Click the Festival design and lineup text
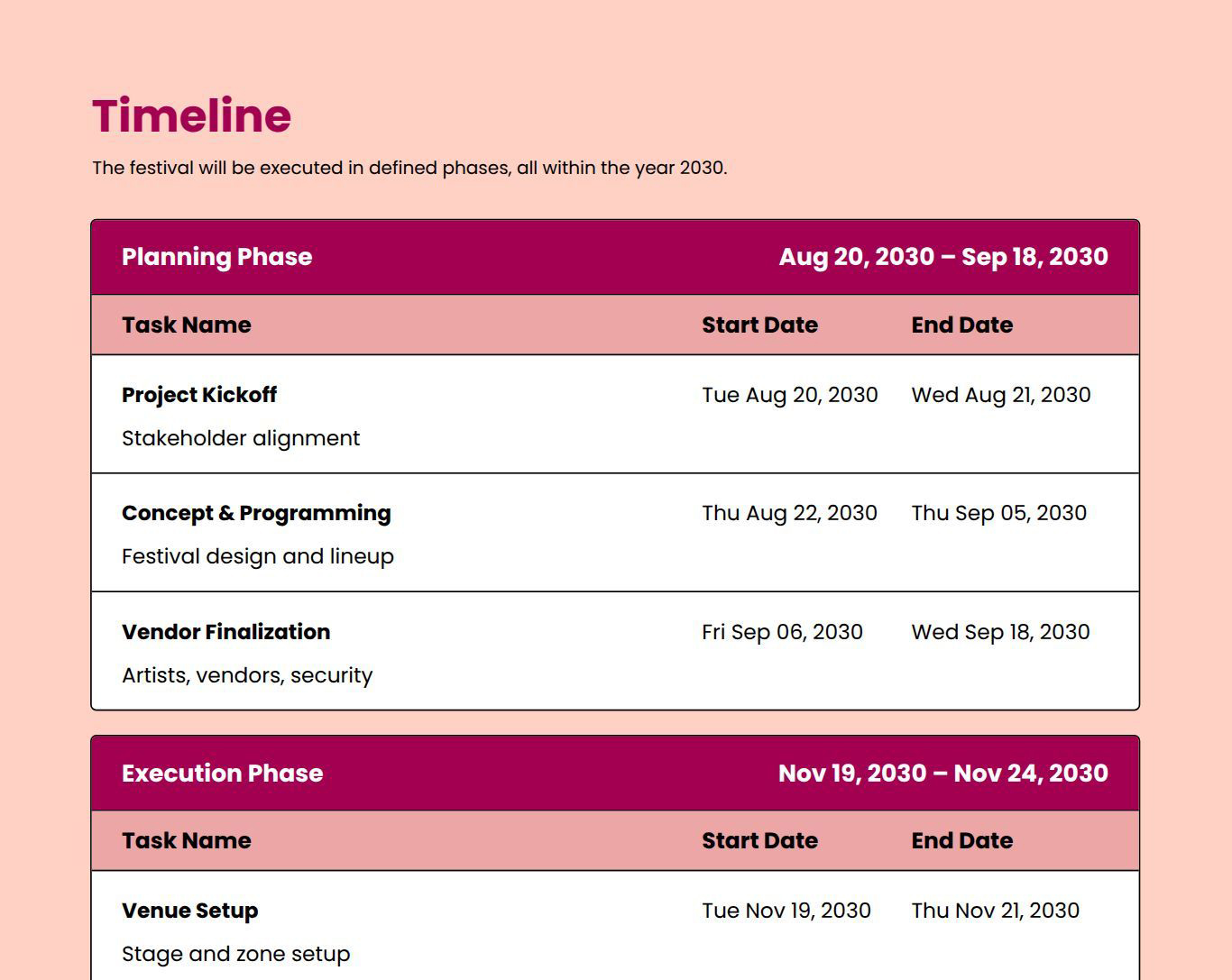 coord(258,556)
